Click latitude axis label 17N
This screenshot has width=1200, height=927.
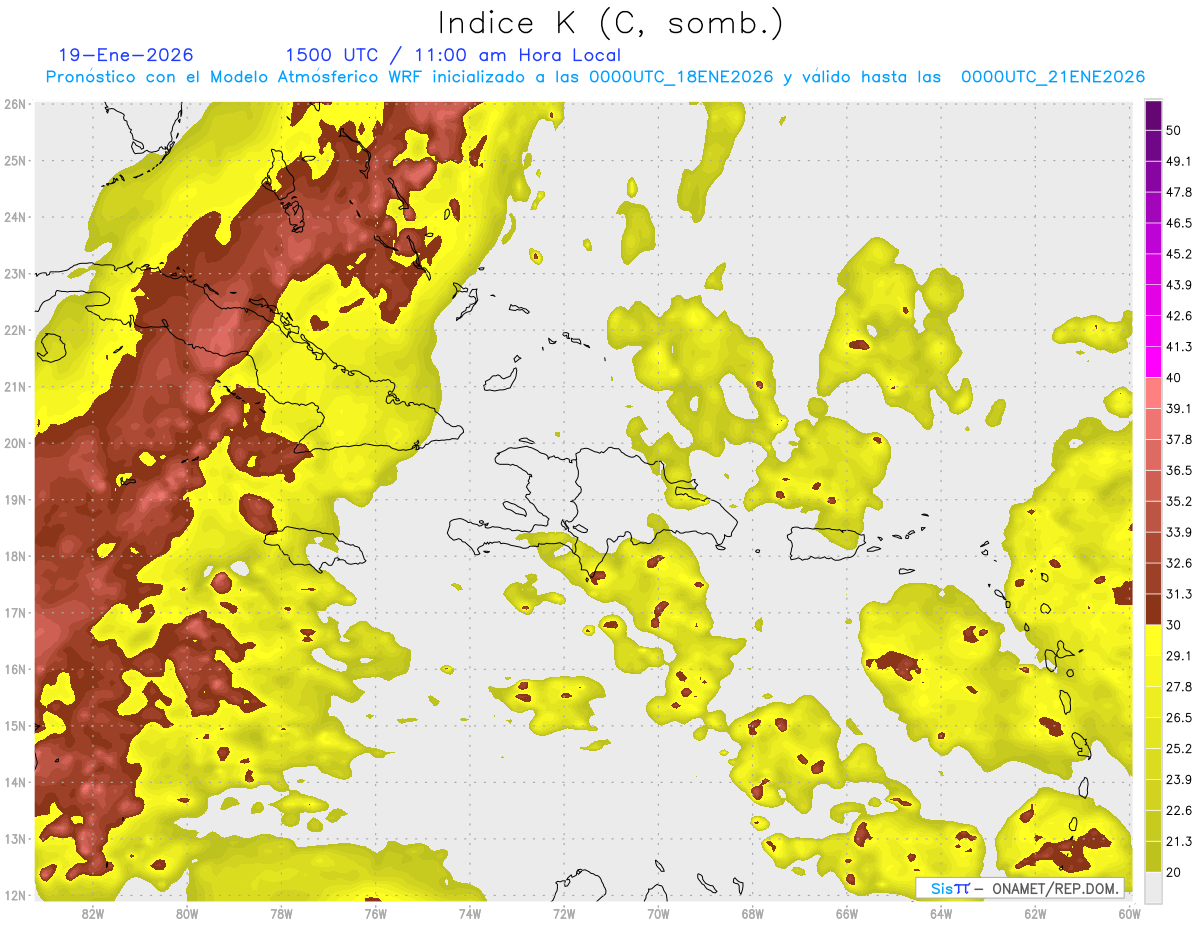pyautogui.click(x=15, y=612)
